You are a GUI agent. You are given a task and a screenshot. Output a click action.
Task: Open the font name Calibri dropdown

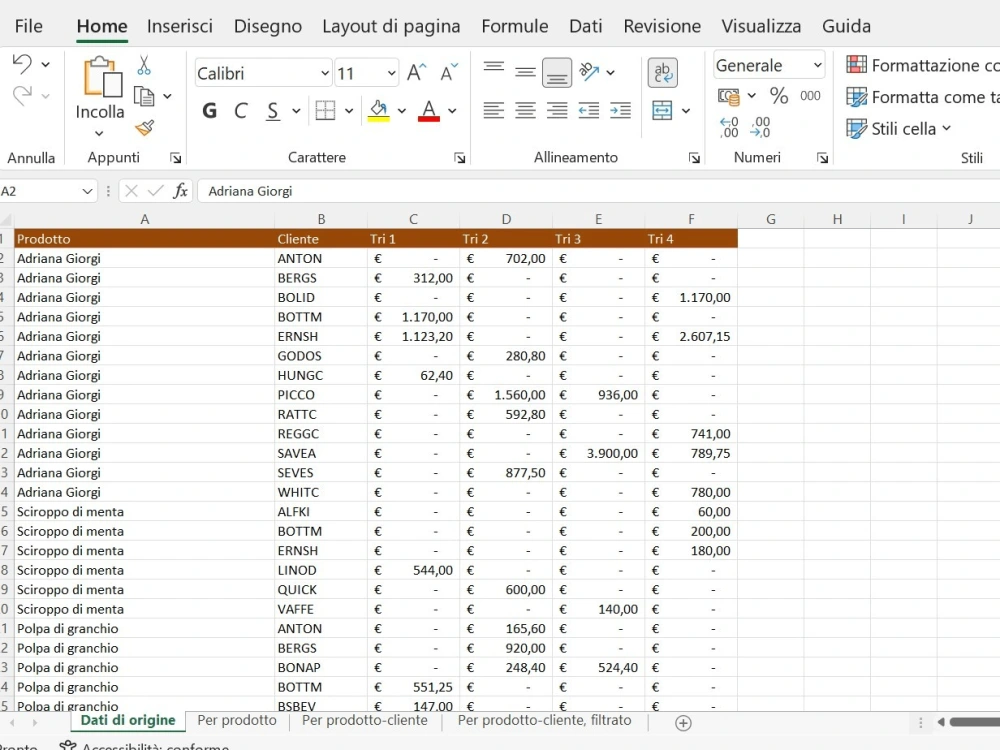(325, 73)
